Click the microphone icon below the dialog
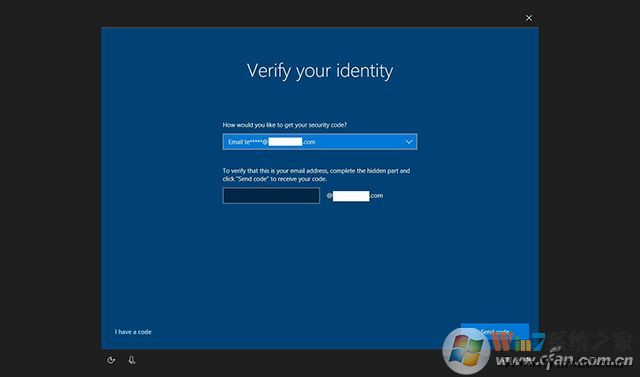This screenshot has height=377, width=640. coord(132,360)
